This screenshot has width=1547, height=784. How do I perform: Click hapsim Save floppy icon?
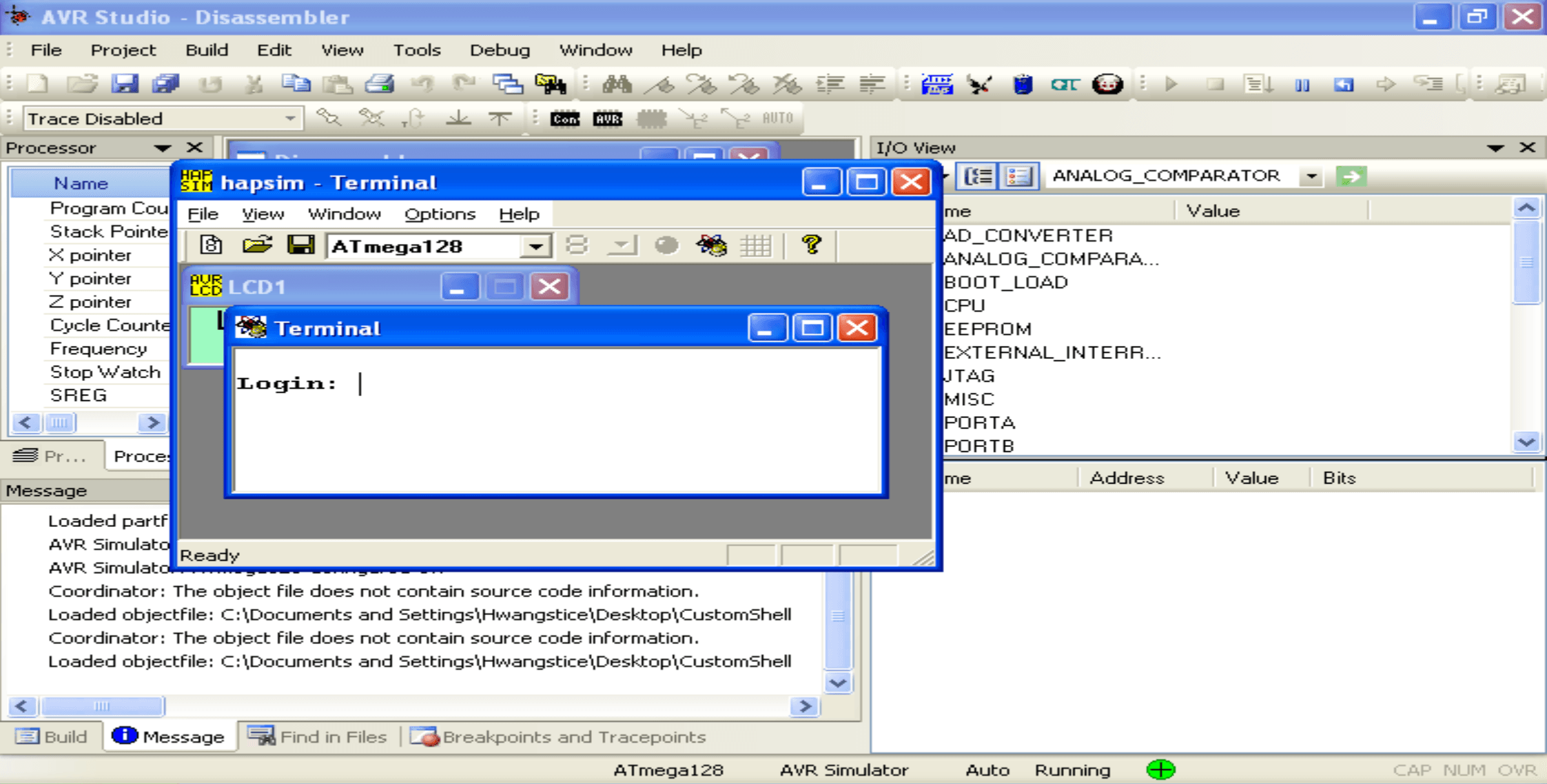pos(300,245)
